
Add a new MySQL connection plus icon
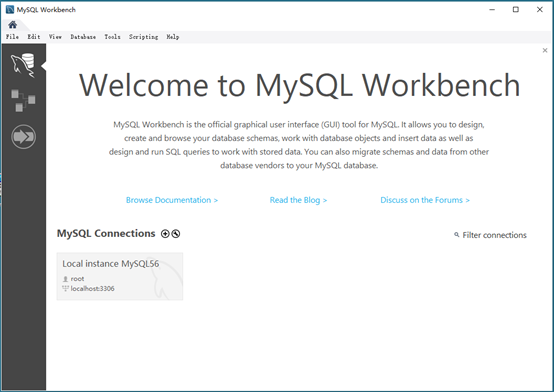(165, 234)
